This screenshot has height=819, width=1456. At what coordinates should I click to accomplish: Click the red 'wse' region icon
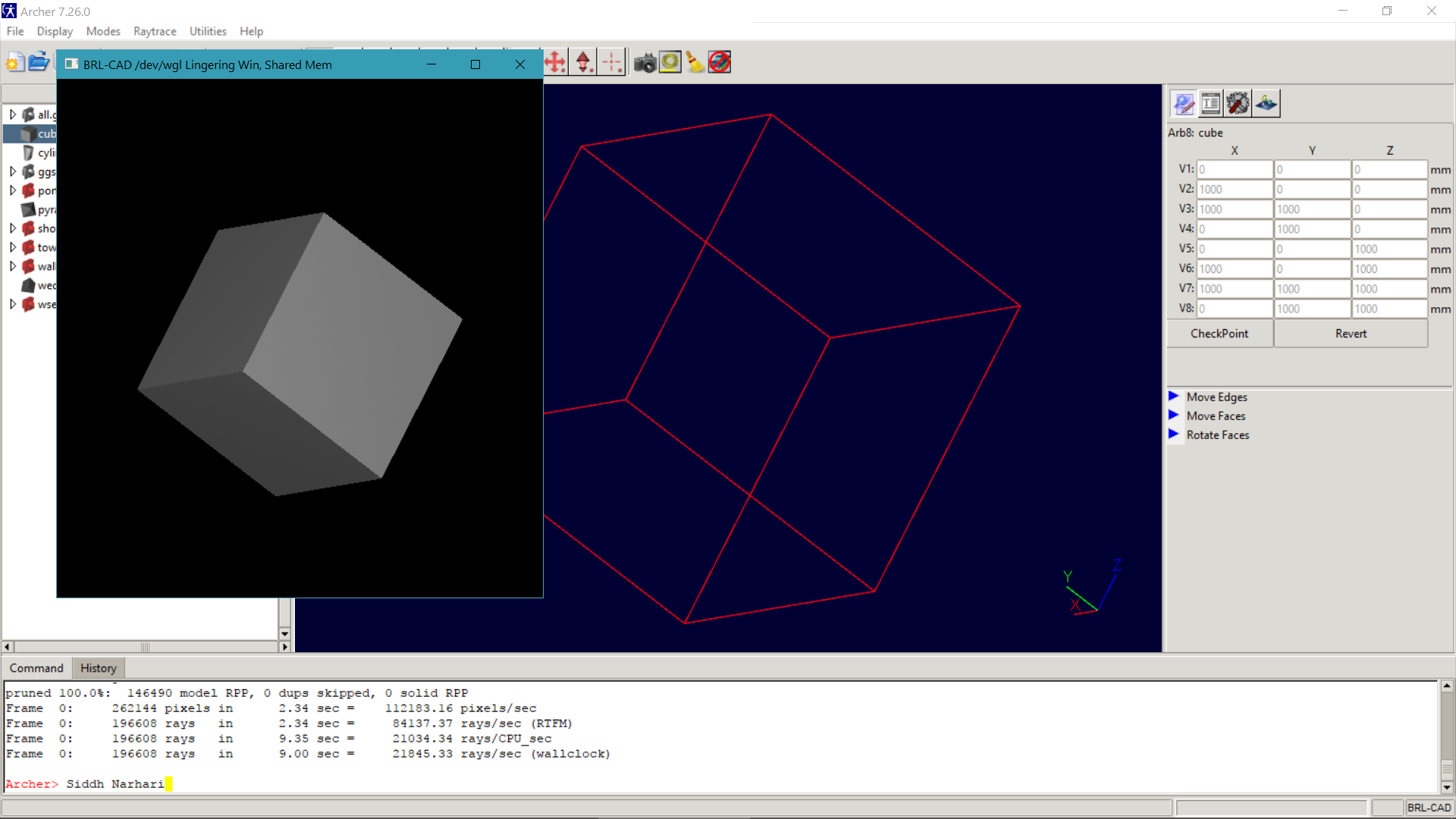[x=29, y=304]
